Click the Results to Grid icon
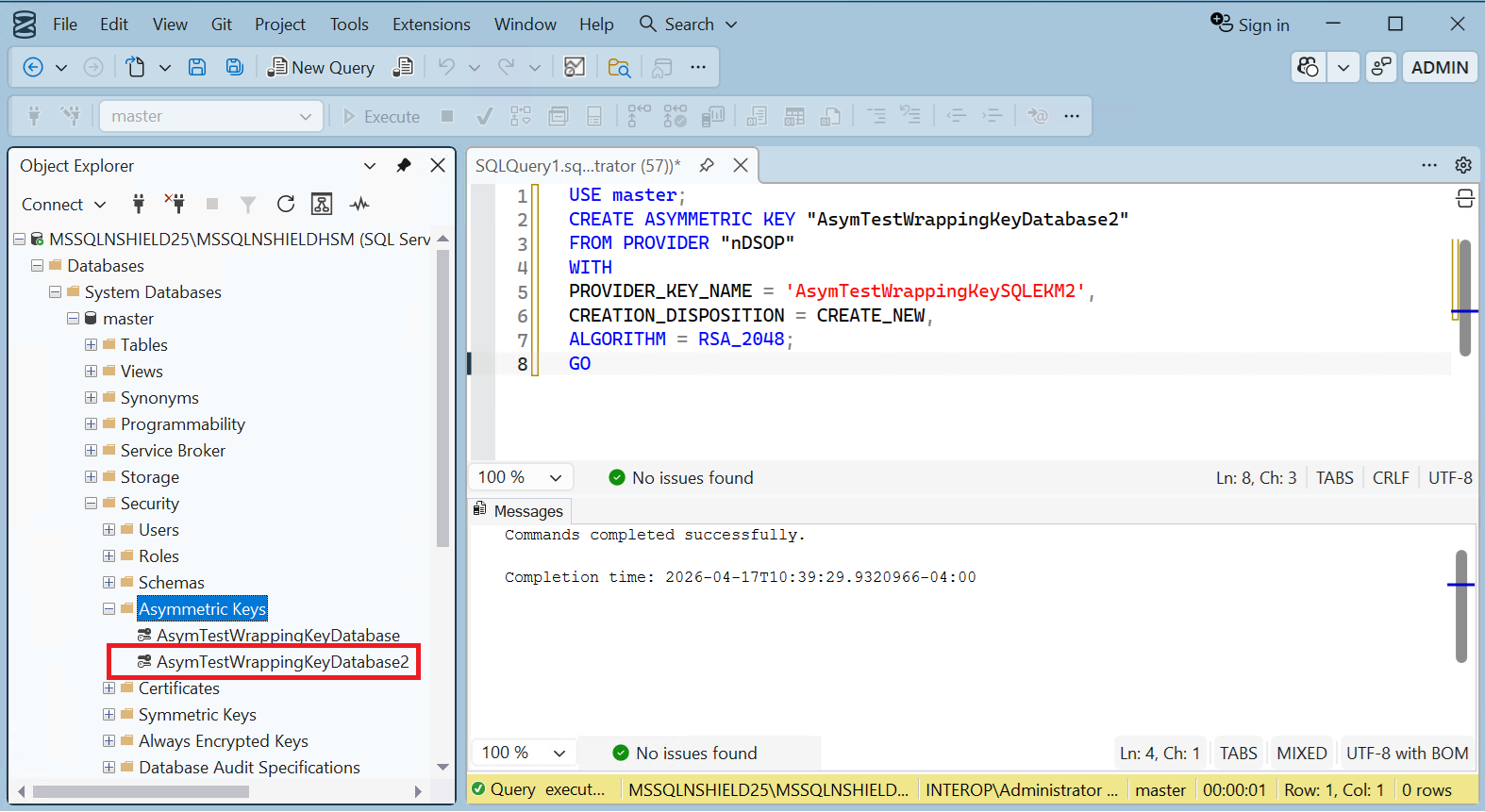The height and width of the screenshot is (812, 1485). [x=794, y=116]
